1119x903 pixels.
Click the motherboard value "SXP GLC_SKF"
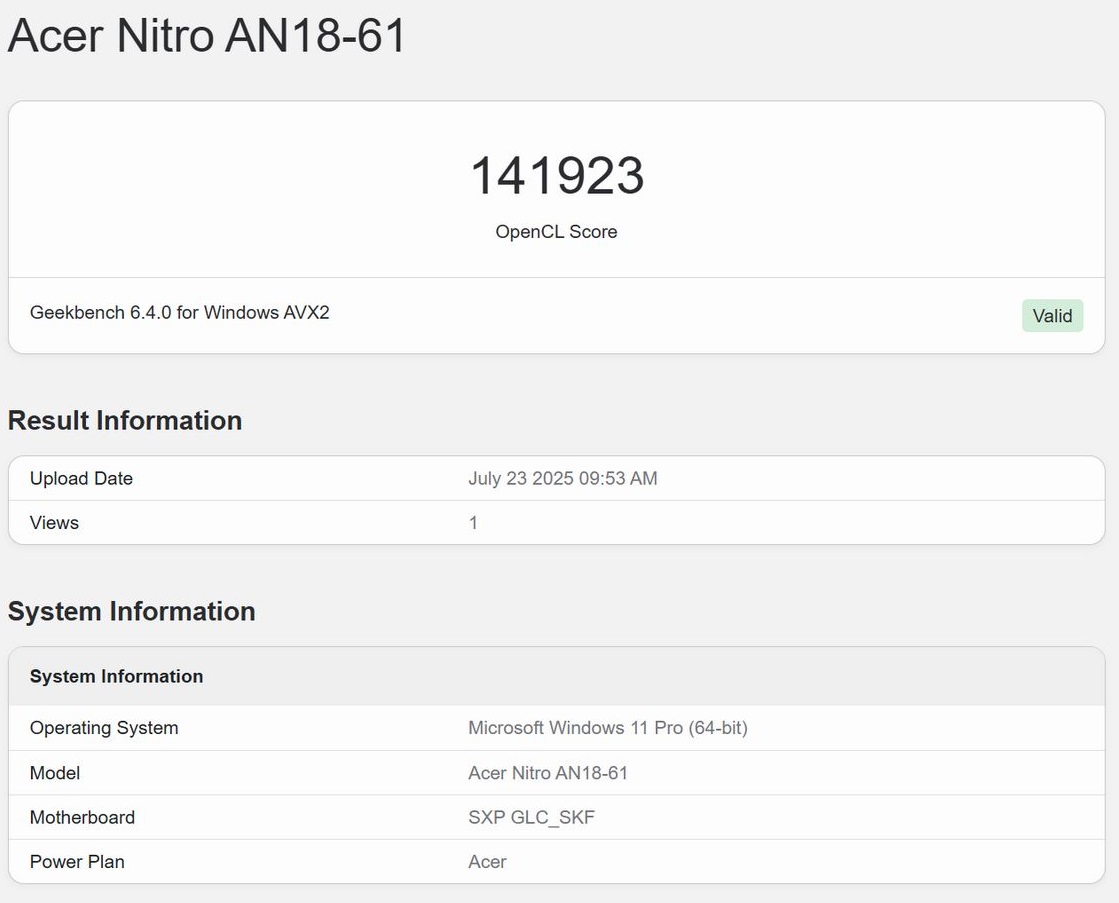click(532, 817)
